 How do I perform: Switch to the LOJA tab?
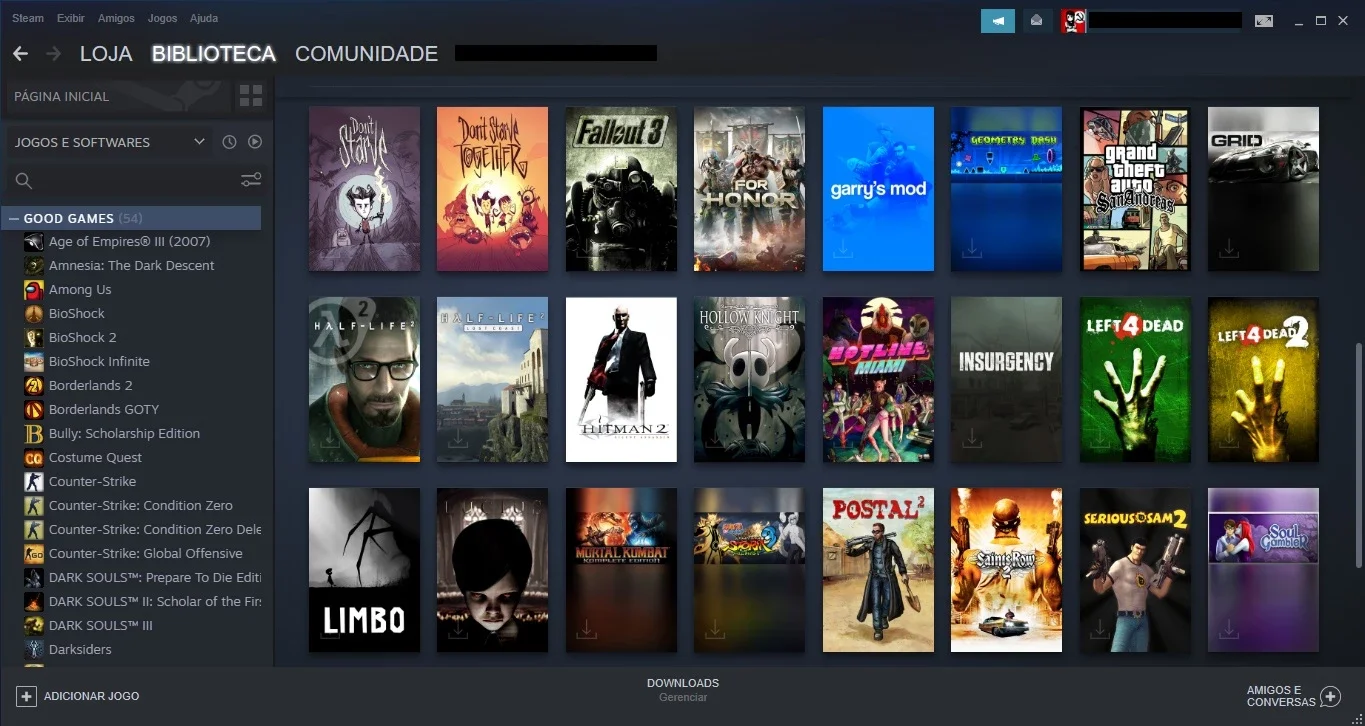coord(106,54)
